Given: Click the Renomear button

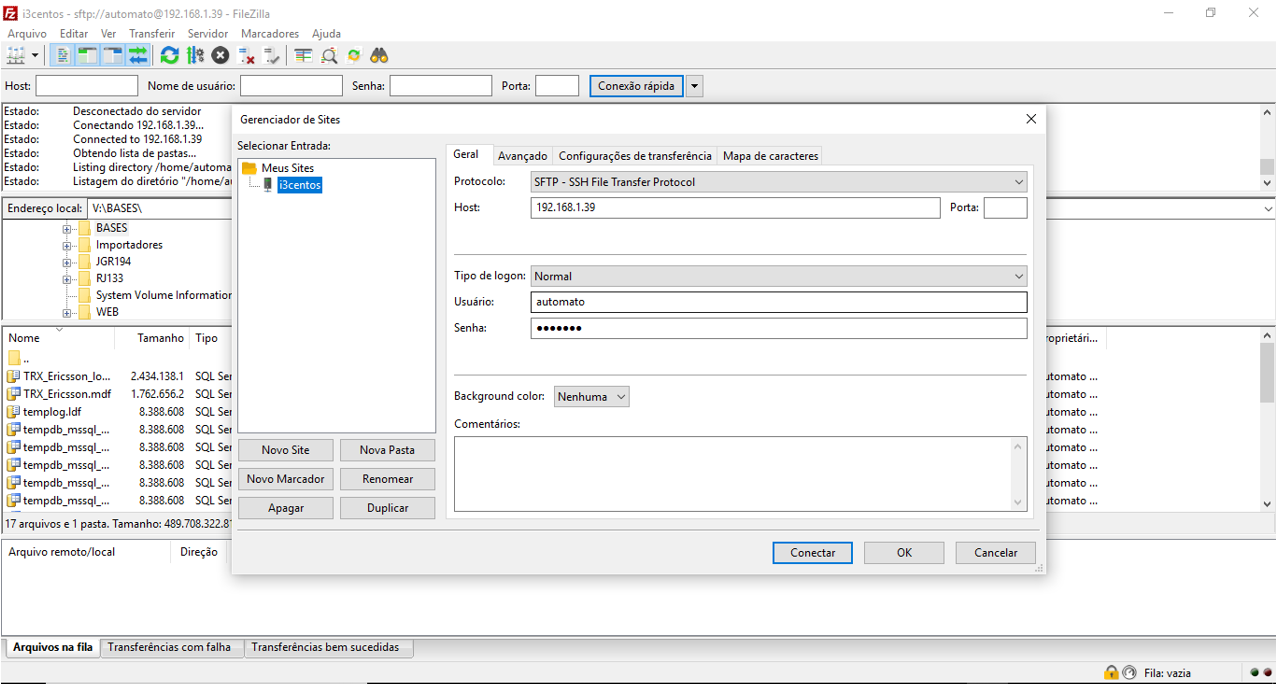Looking at the screenshot, I should tap(388, 479).
